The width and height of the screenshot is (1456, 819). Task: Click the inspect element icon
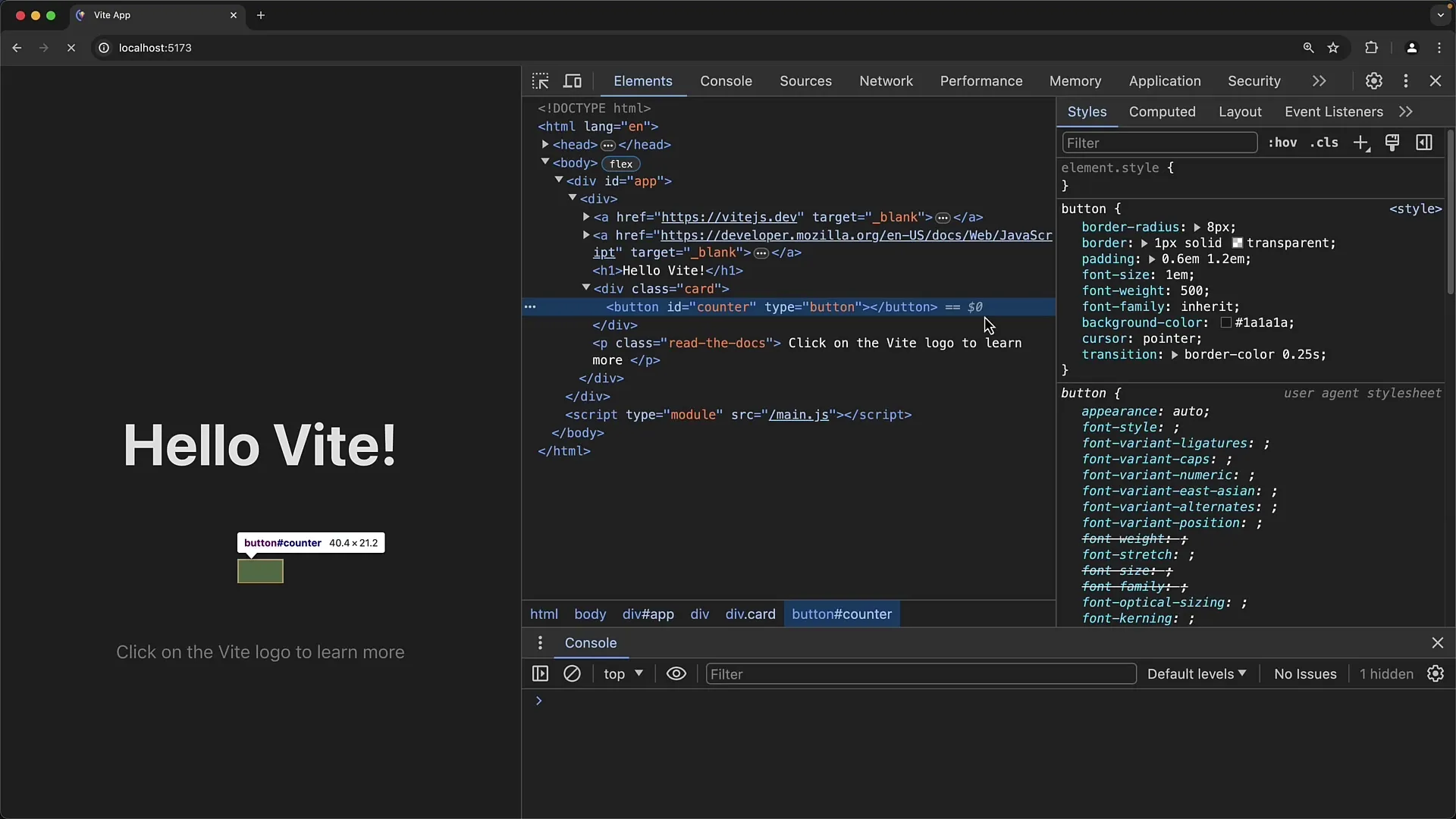point(540,81)
